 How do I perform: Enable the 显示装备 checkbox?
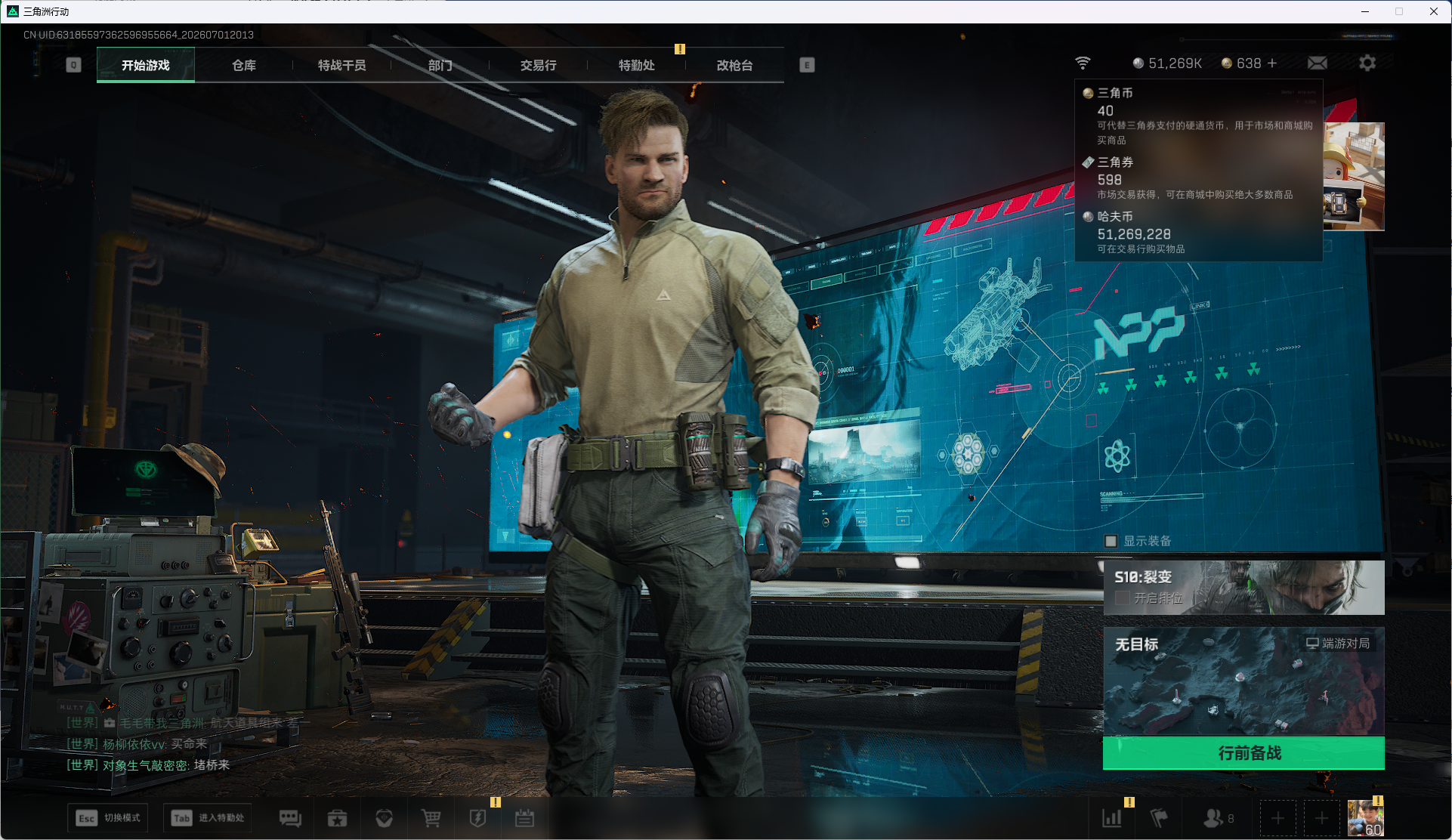point(1111,541)
